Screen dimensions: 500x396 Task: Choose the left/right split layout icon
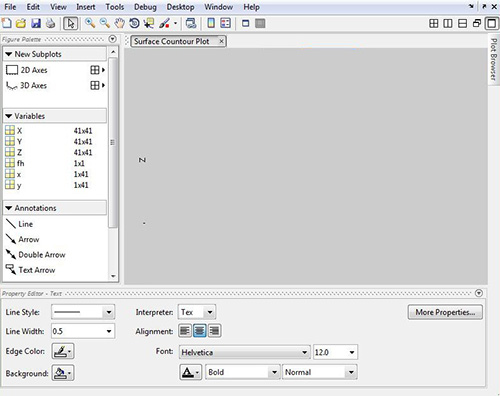coord(448,23)
